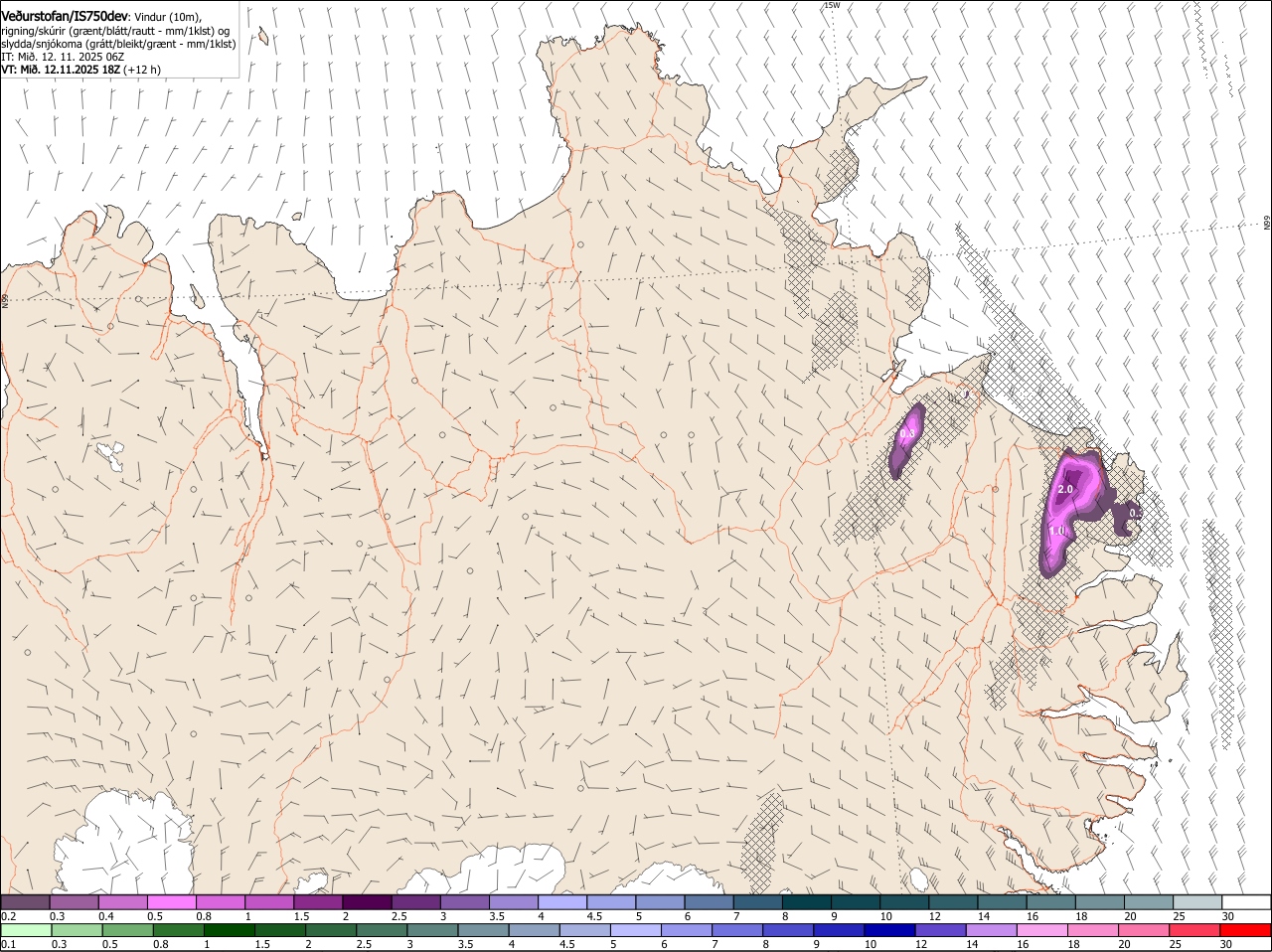The height and width of the screenshot is (952, 1272).
Task: Click the 2.0 snowfall contour label
Action: coord(1066,489)
